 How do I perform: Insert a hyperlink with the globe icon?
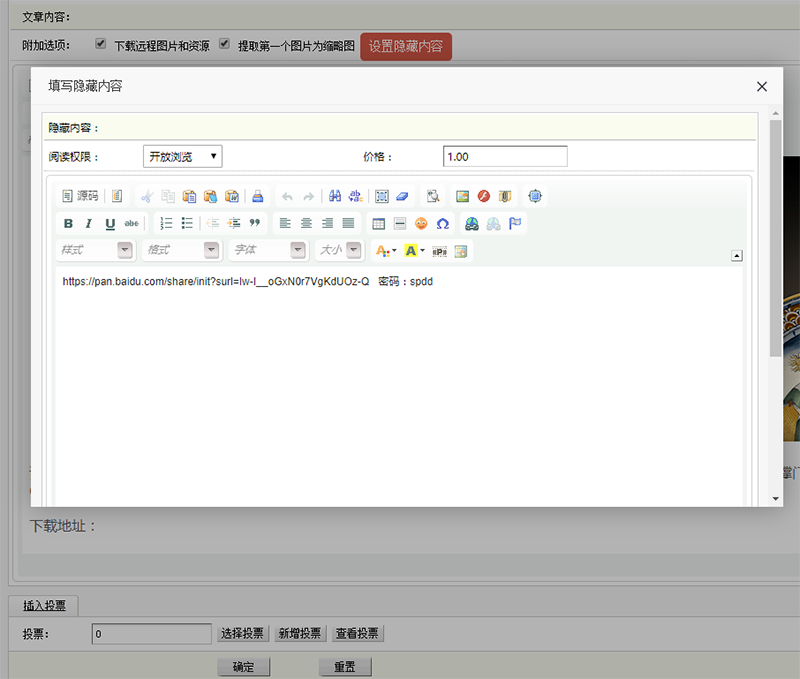pos(471,221)
